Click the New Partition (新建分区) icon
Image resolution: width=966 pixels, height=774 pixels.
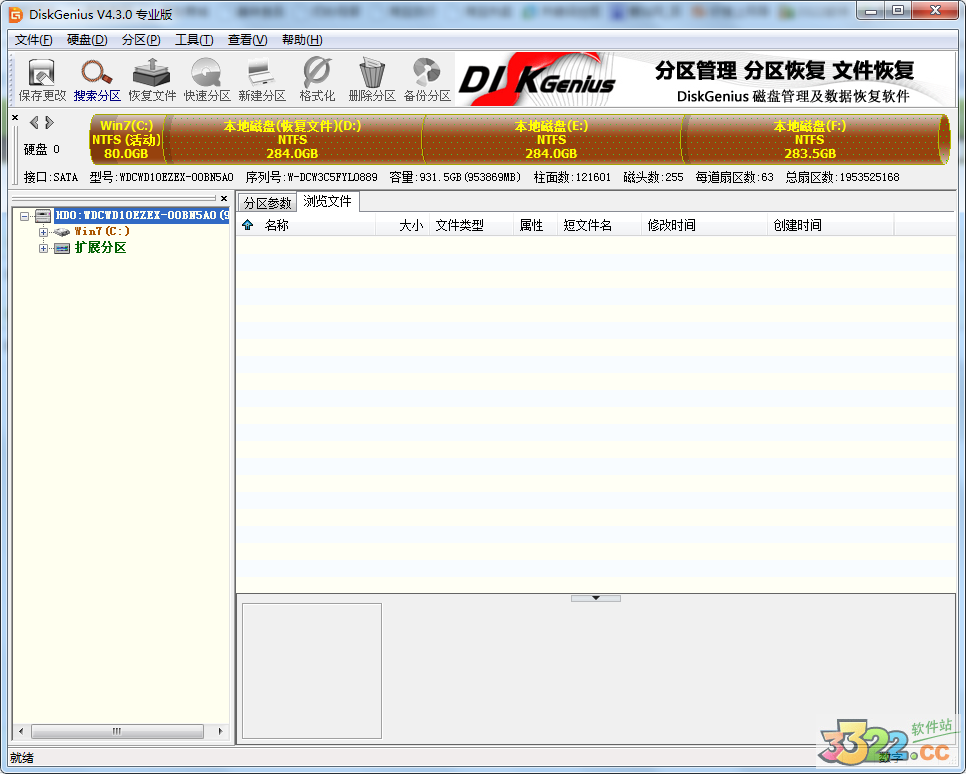(262, 80)
